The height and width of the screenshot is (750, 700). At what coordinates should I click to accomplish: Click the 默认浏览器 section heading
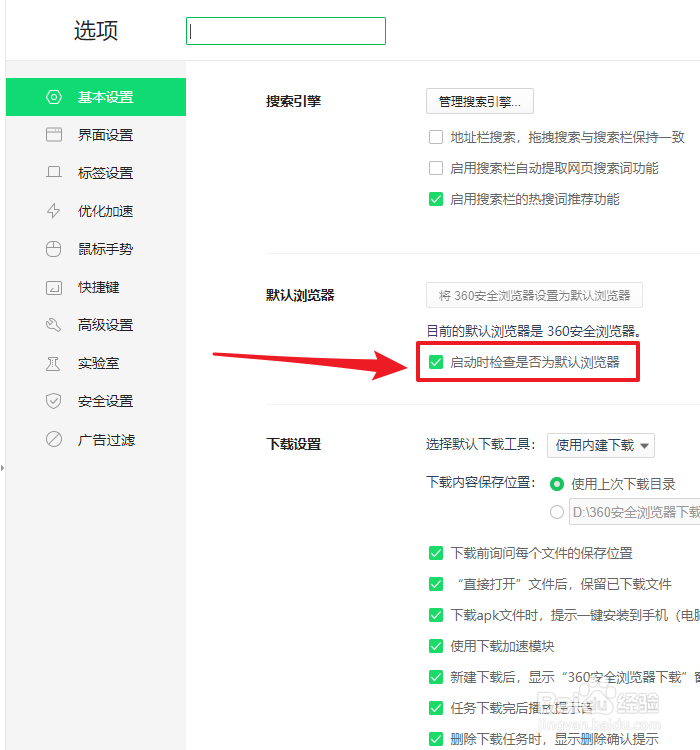(300, 296)
